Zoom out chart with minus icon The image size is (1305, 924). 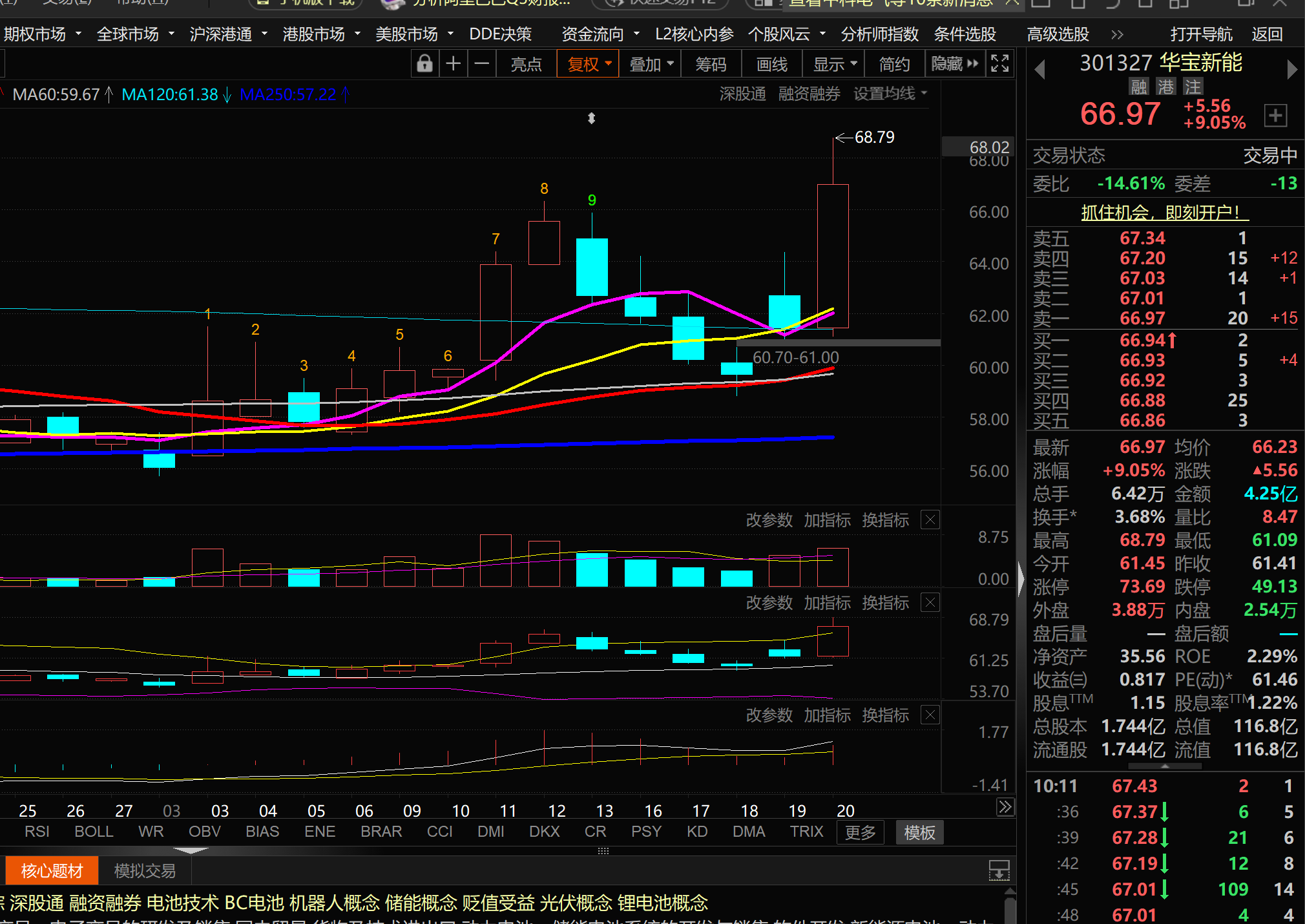[482, 64]
